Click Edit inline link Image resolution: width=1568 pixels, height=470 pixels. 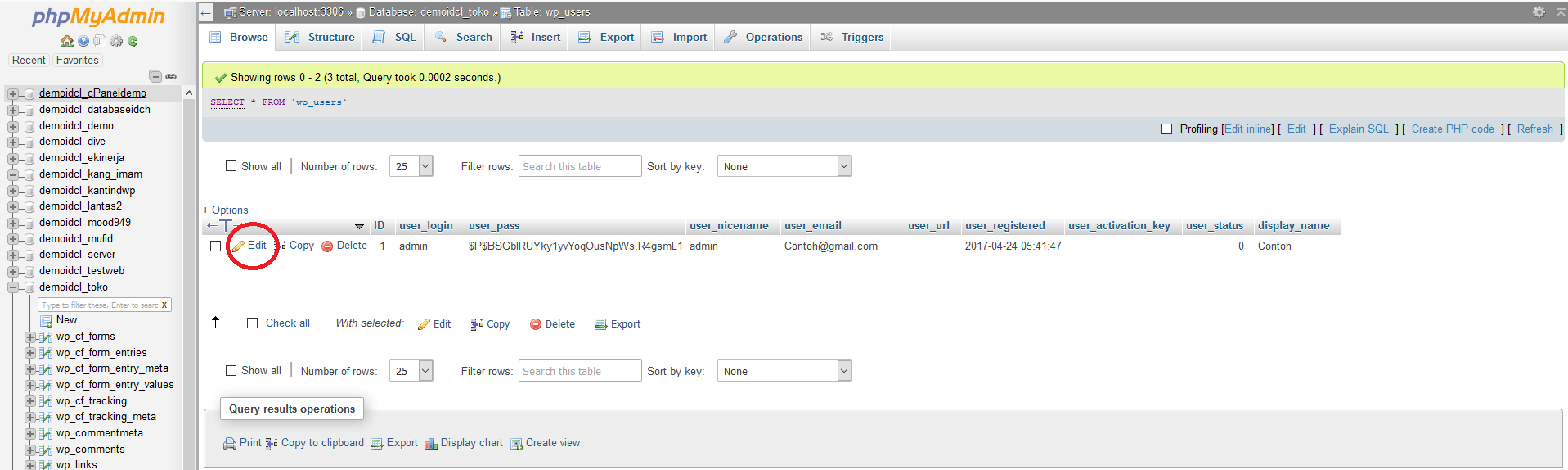tap(1248, 129)
